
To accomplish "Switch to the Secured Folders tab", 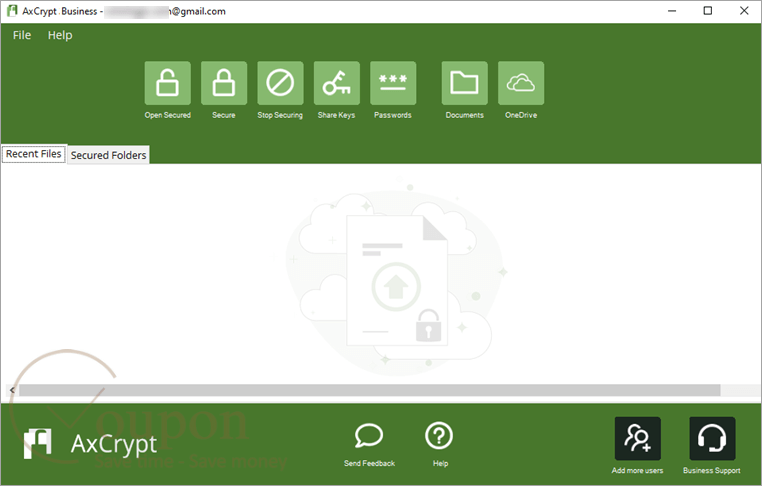I will (108, 155).
